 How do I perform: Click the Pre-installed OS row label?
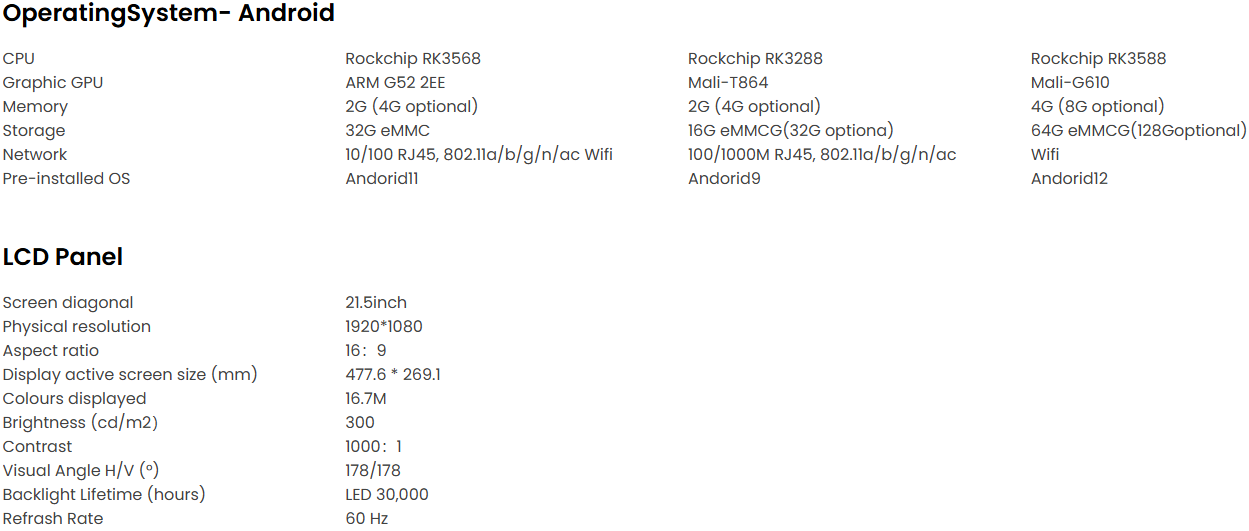[66, 179]
